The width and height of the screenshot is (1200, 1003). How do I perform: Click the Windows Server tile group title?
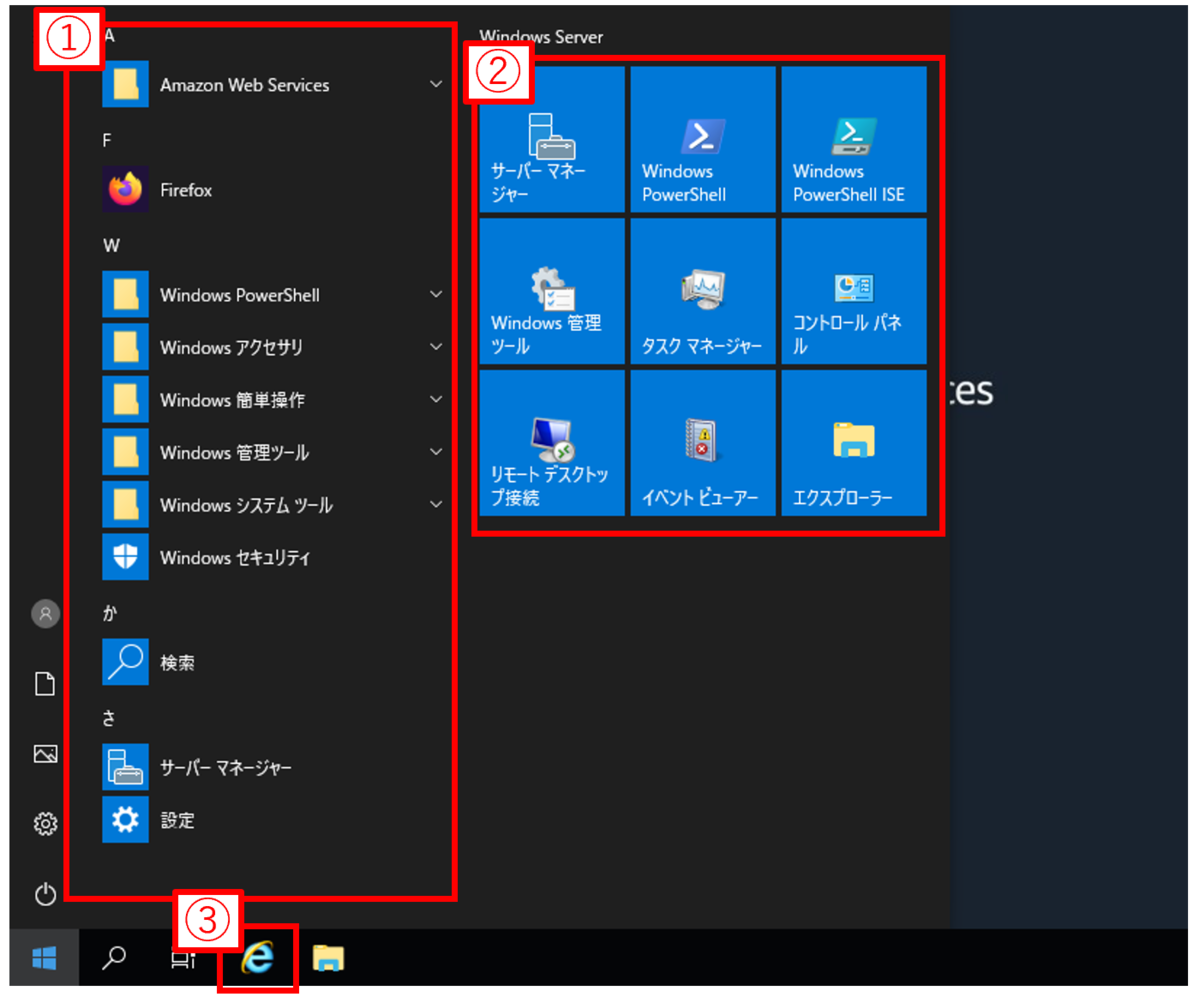click(541, 38)
